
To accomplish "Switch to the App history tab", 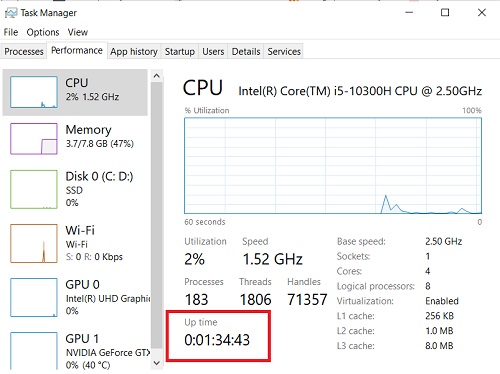I will [134, 52].
